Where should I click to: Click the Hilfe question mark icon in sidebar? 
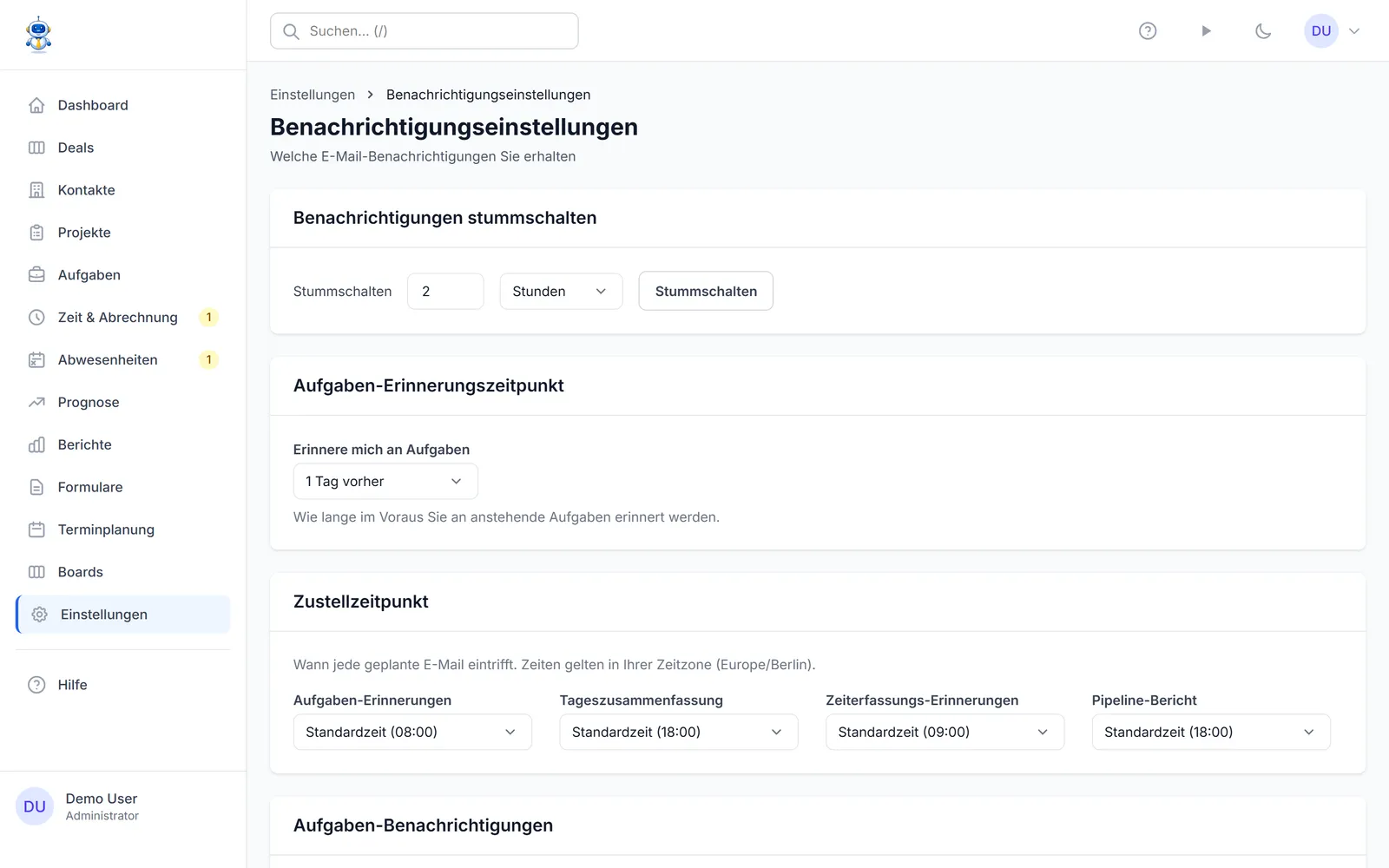36,685
